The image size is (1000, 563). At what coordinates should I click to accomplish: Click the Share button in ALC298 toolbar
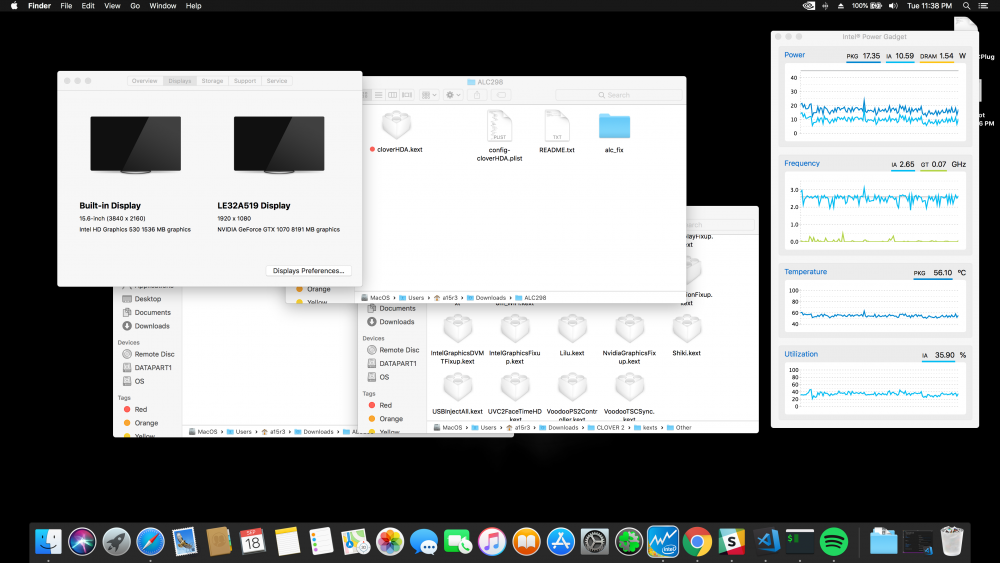(x=477, y=95)
